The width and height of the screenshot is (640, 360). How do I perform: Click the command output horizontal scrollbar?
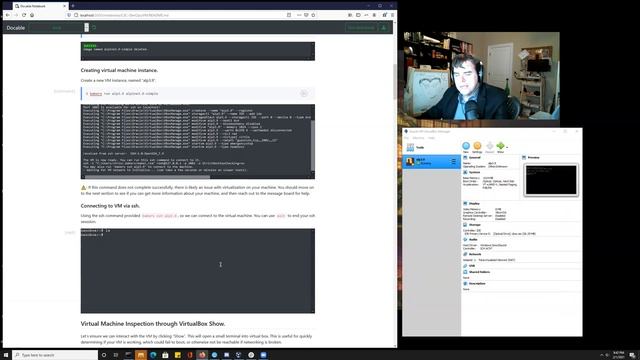(x=147, y=177)
